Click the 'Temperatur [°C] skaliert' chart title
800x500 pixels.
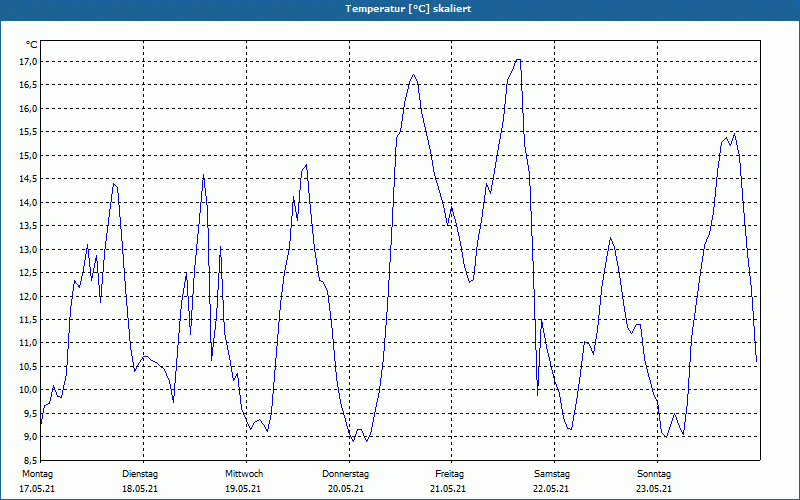tap(408, 9)
